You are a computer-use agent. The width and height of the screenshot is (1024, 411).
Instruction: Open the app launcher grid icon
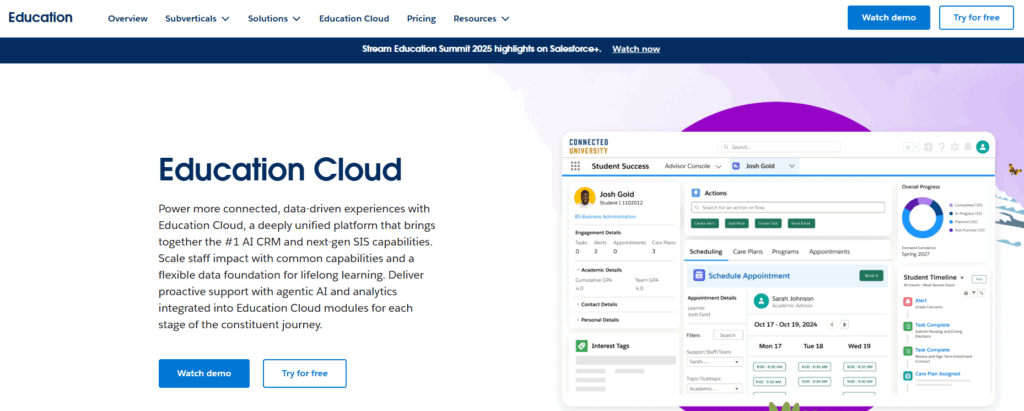pyautogui.click(x=575, y=166)
